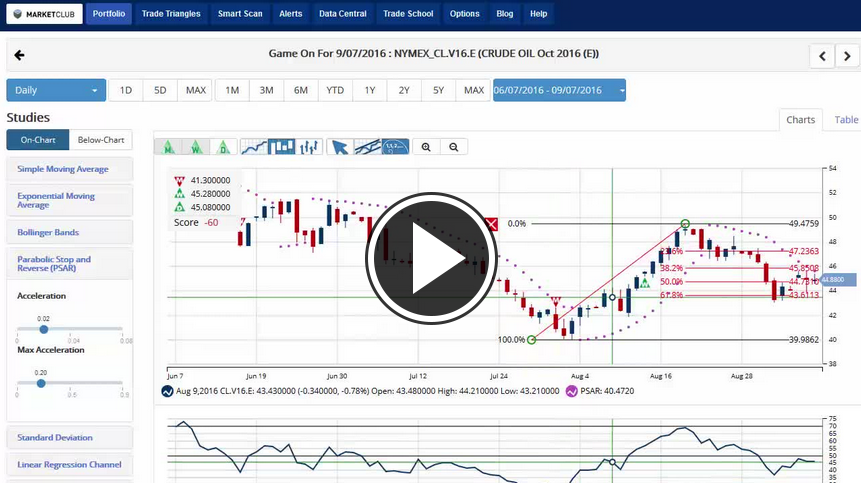Screen dimensions: 861x483
Task: Click the 44.8800 current price label
Action: (838, 280)
